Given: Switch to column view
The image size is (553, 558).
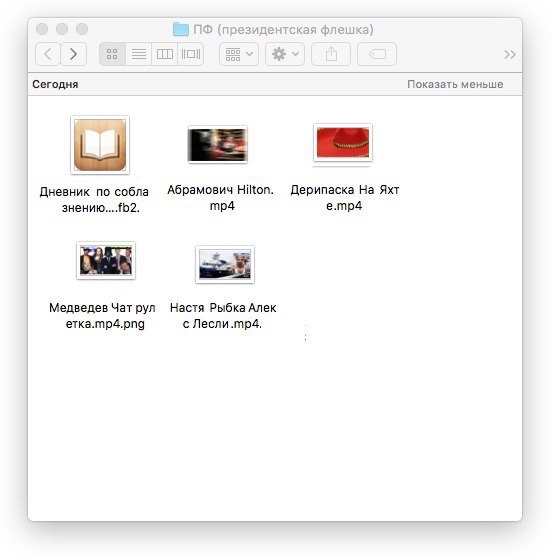Looking at the screenshot, I should point(164,54).
